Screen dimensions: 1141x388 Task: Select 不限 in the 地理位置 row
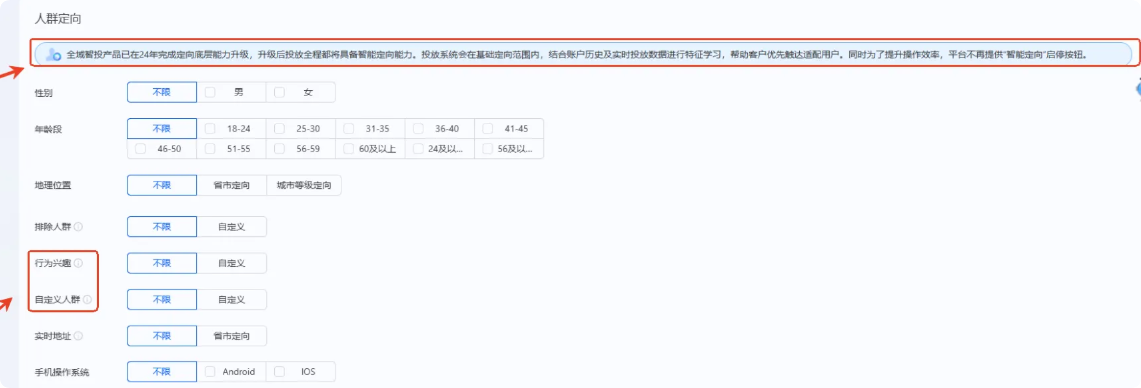click(x=162, y=185)
